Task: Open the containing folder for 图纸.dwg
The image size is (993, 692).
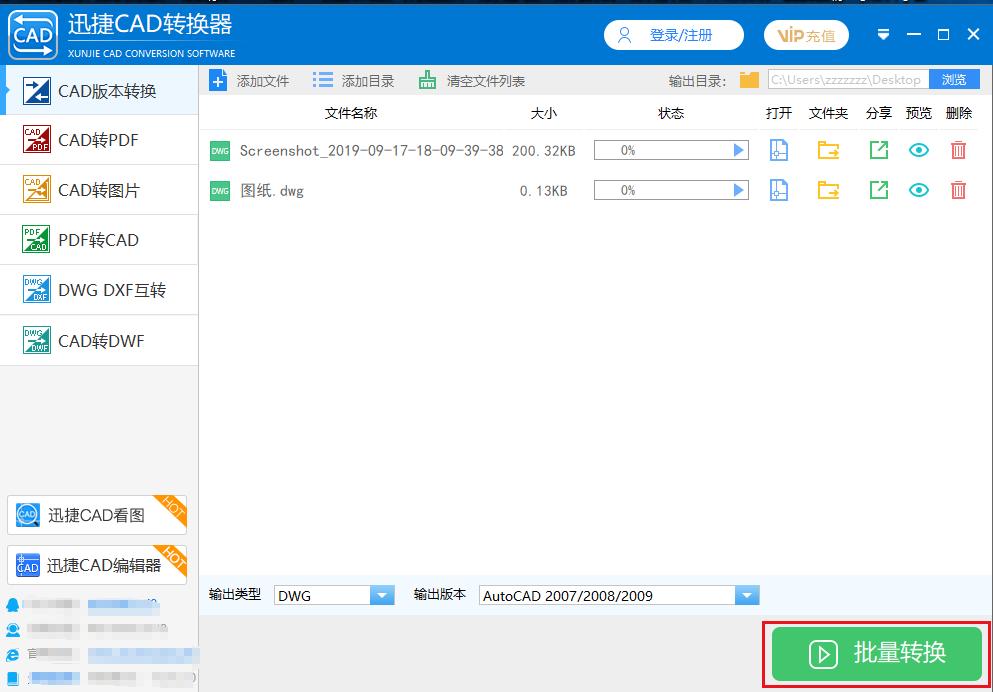Action: [828, 190]
